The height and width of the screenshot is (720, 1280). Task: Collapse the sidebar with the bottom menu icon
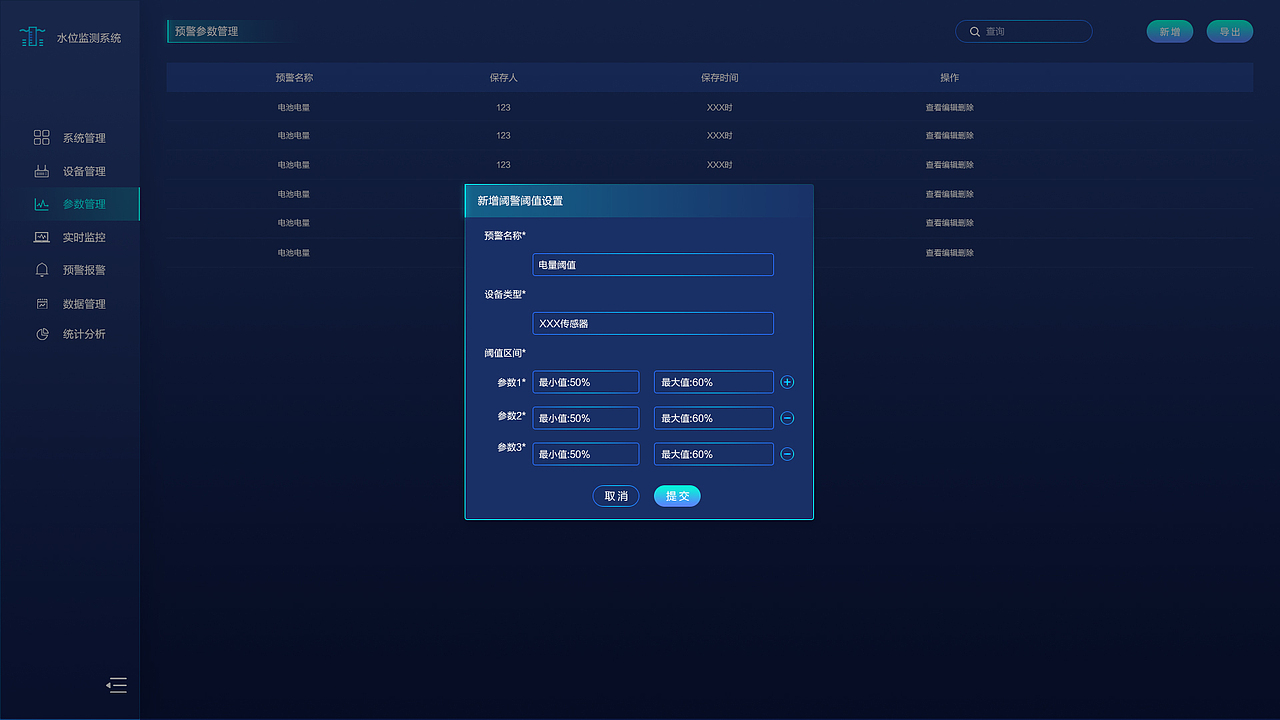[117, 685]
